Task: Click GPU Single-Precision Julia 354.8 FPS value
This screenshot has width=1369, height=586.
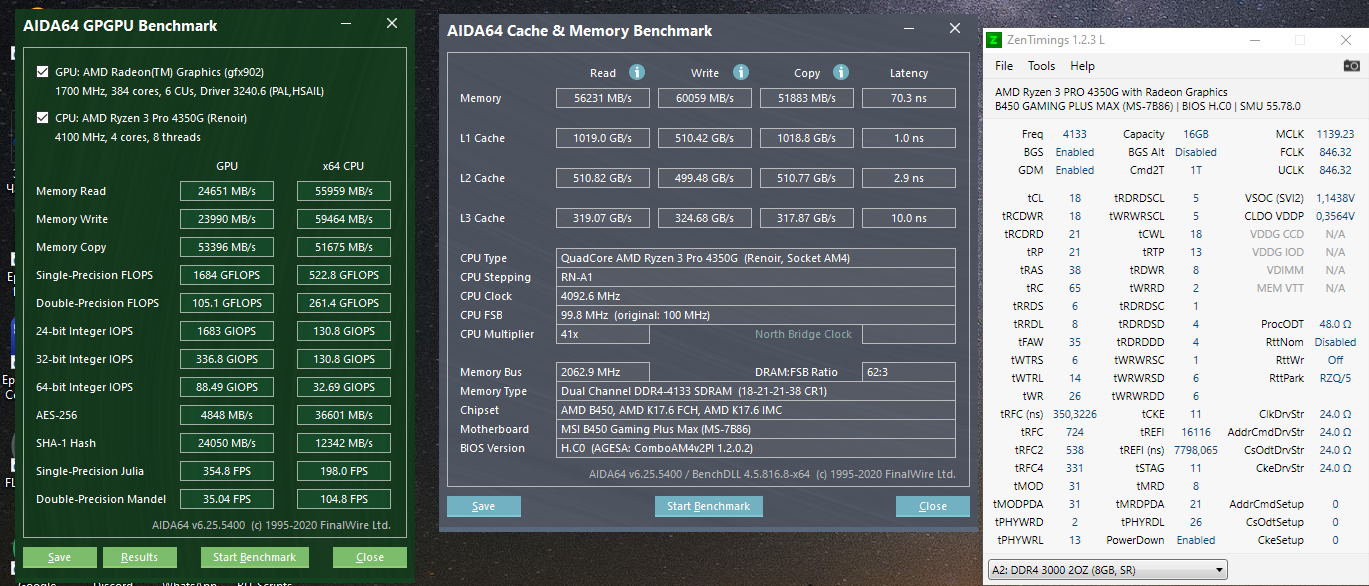Action: 227,471
